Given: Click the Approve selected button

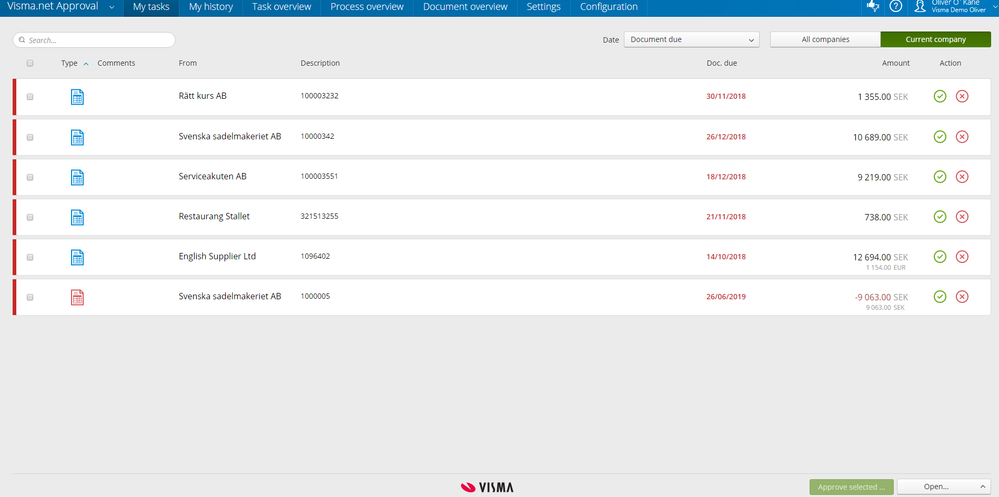Looking at the screenshot, I should (x=852, y=487).
